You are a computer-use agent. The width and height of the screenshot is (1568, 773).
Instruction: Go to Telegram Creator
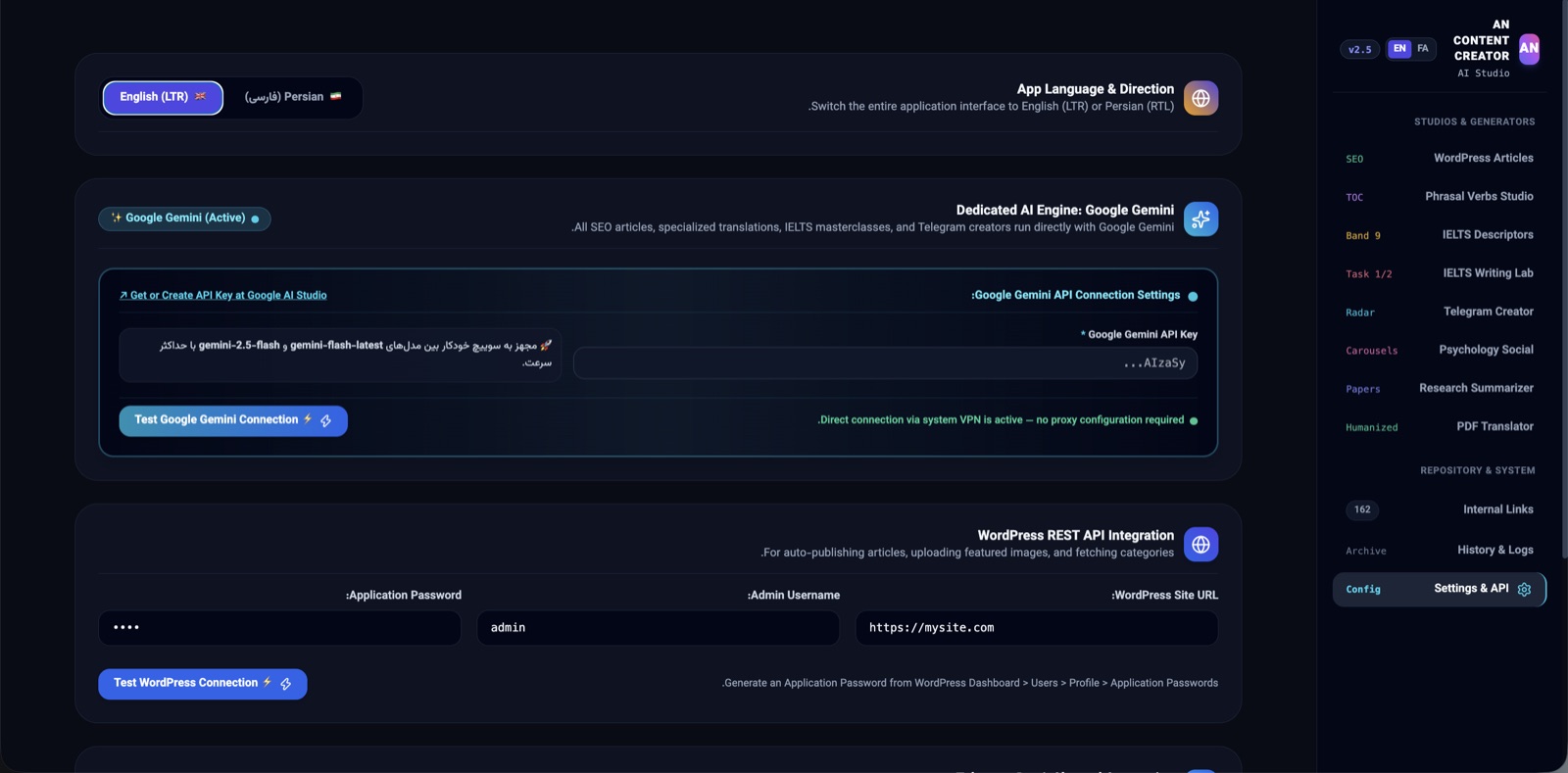[x=1440, y=312]
